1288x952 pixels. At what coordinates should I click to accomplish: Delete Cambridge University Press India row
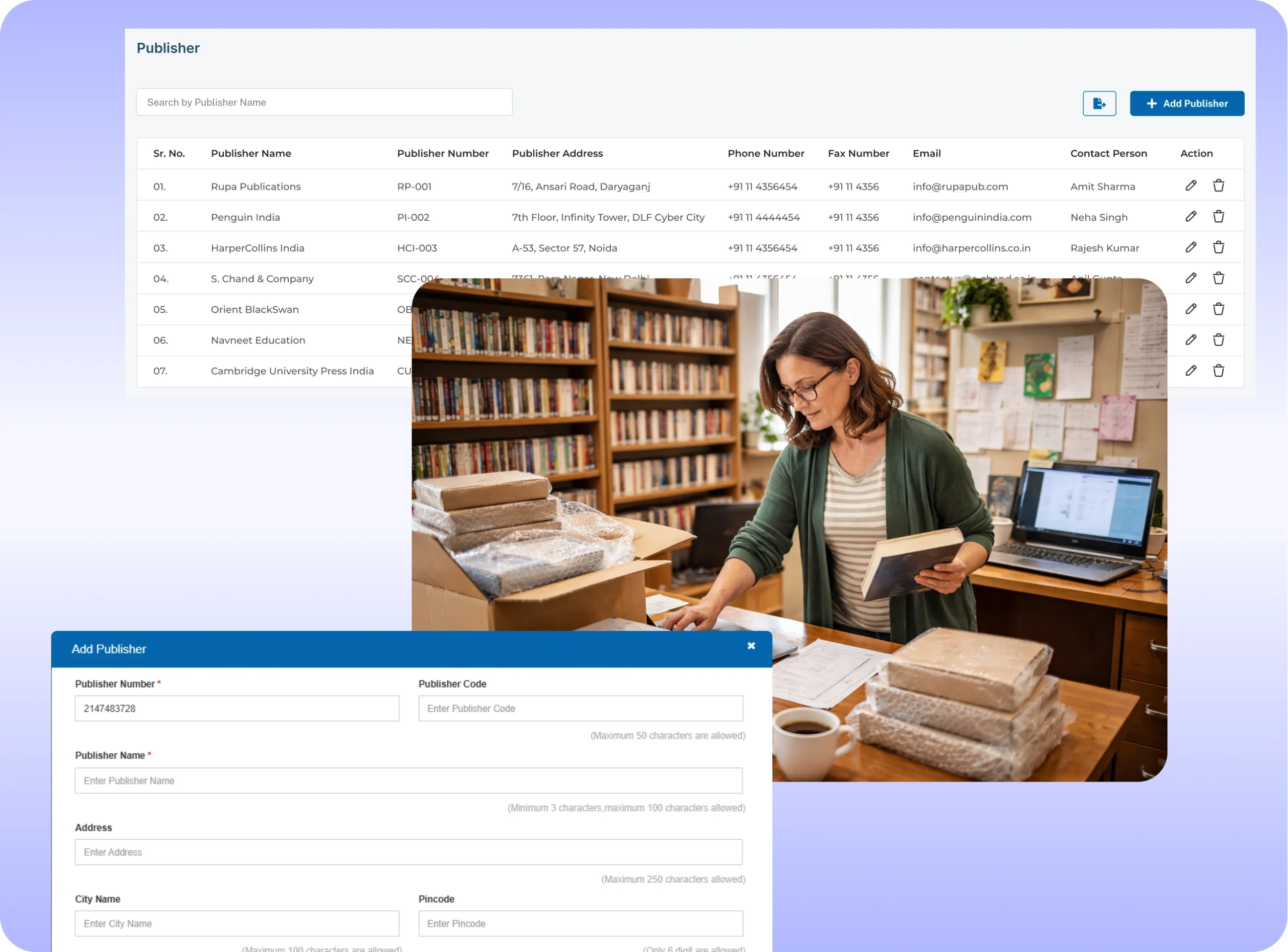tap(1218, 371)
